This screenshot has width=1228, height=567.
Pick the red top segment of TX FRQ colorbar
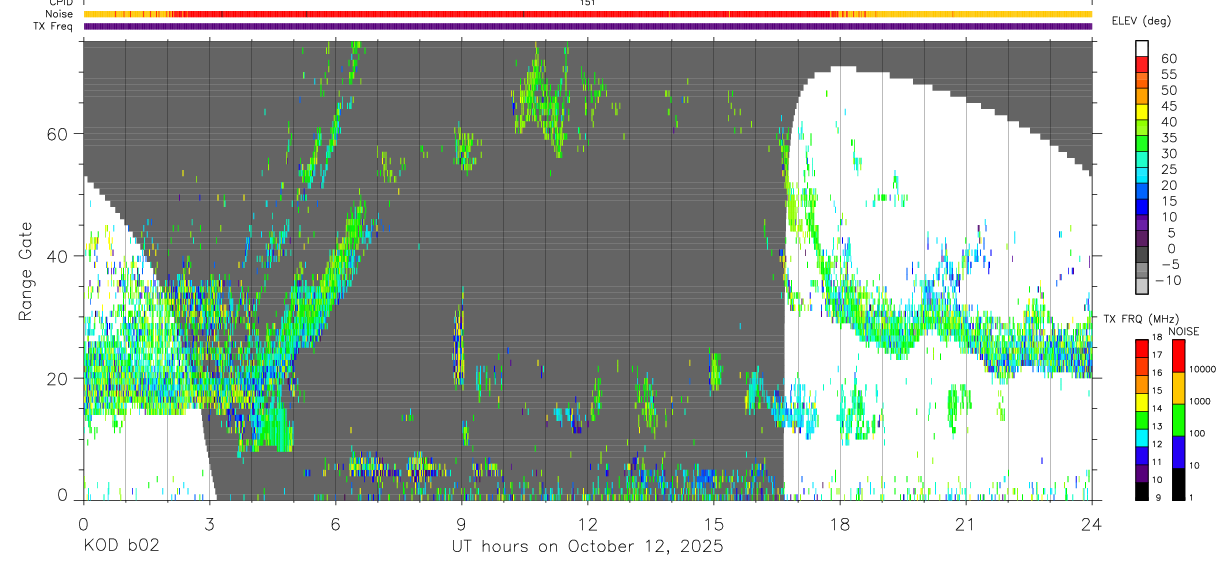(1140, 348)
